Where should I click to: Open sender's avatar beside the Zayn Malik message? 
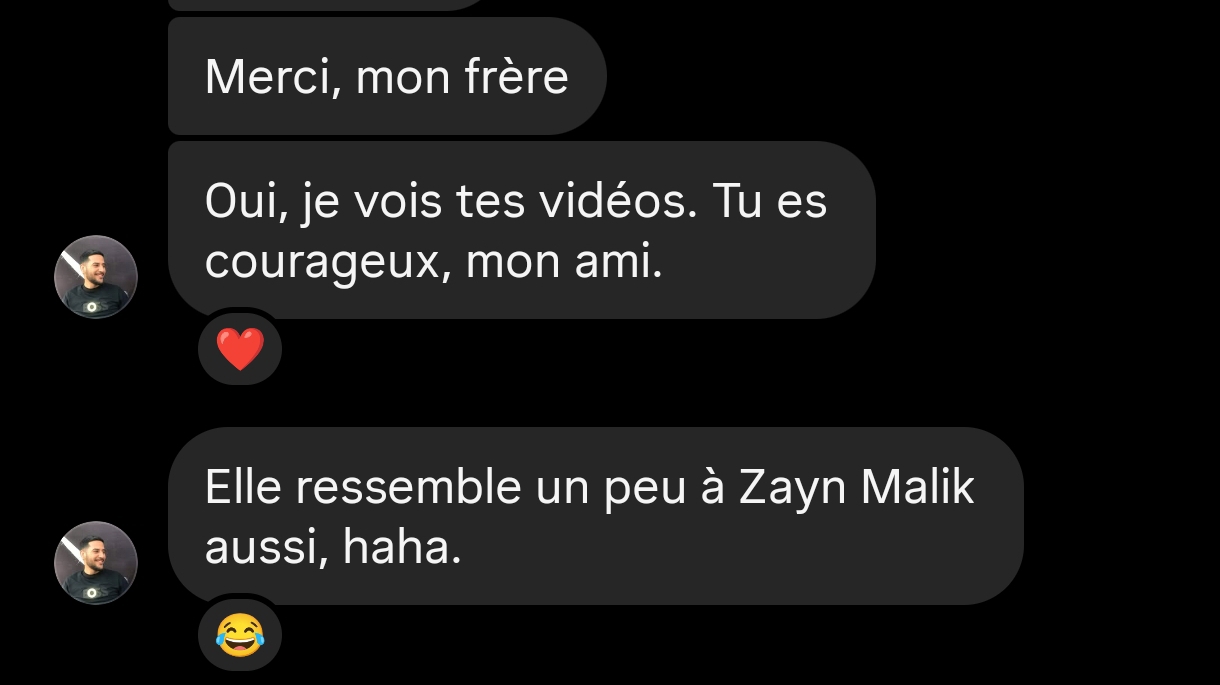tap(95, 563)
